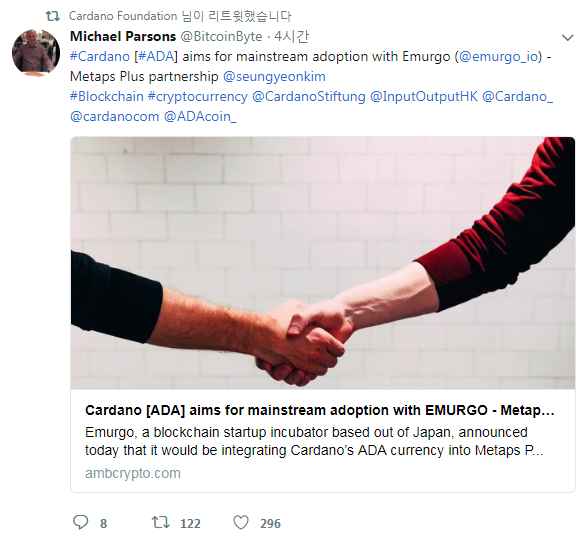The image size is (587, 533).
Task: Select the #ADA hashtag
Action: click(x=156, y=57)
